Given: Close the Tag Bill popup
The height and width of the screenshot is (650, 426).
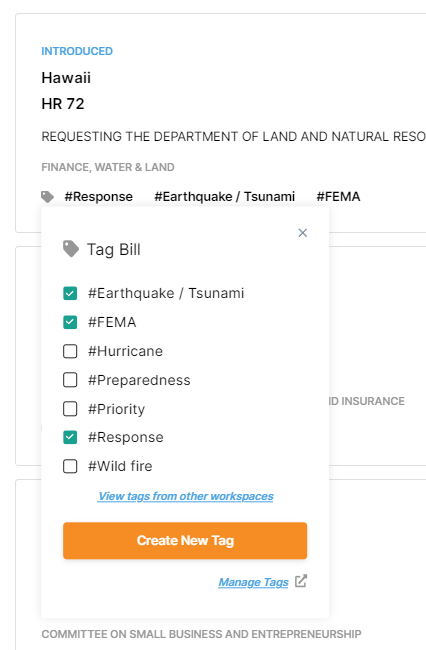Looking at the screenshot, I should [303, 233].
